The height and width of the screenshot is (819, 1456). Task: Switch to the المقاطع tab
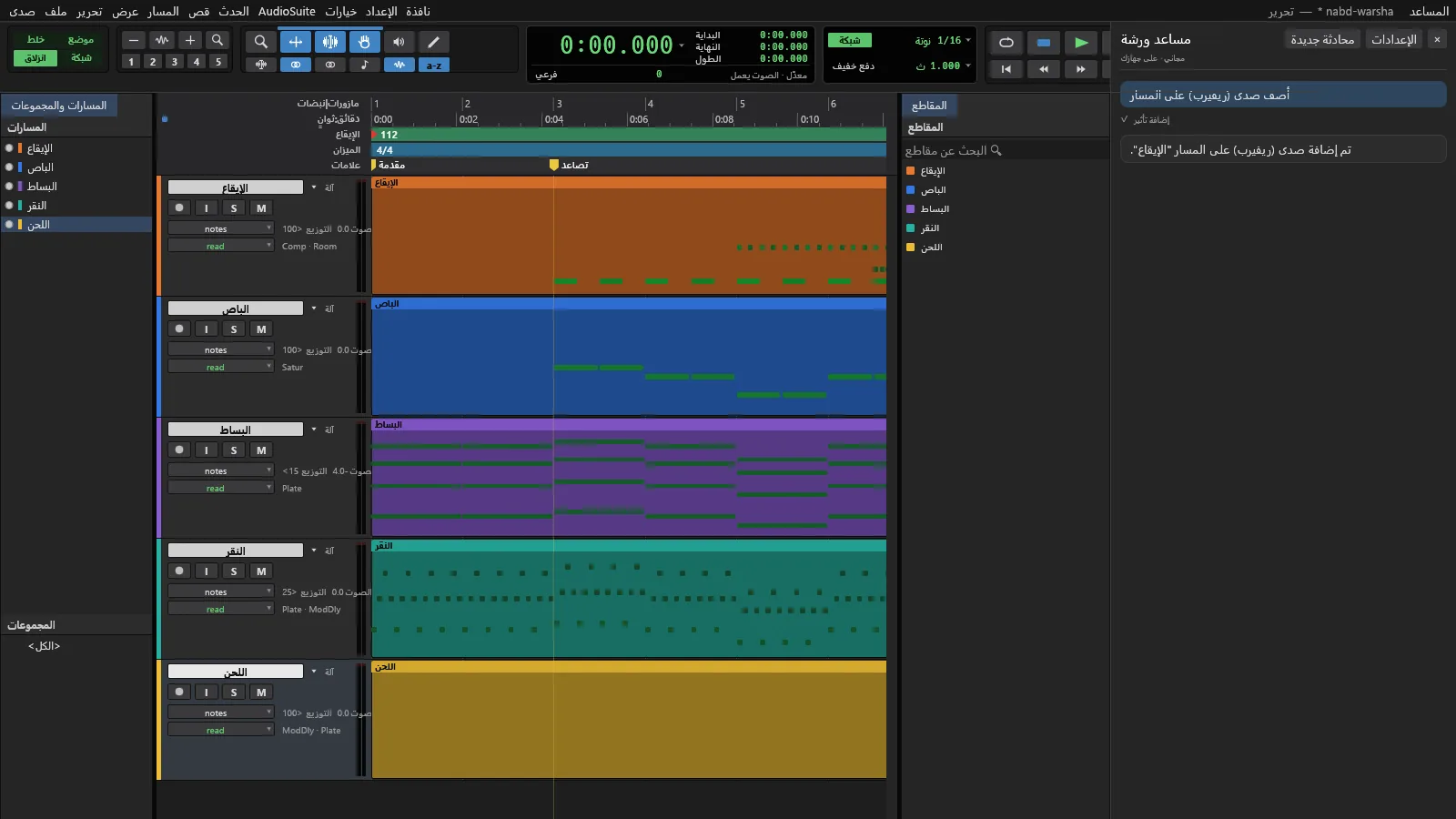[929, 106]
